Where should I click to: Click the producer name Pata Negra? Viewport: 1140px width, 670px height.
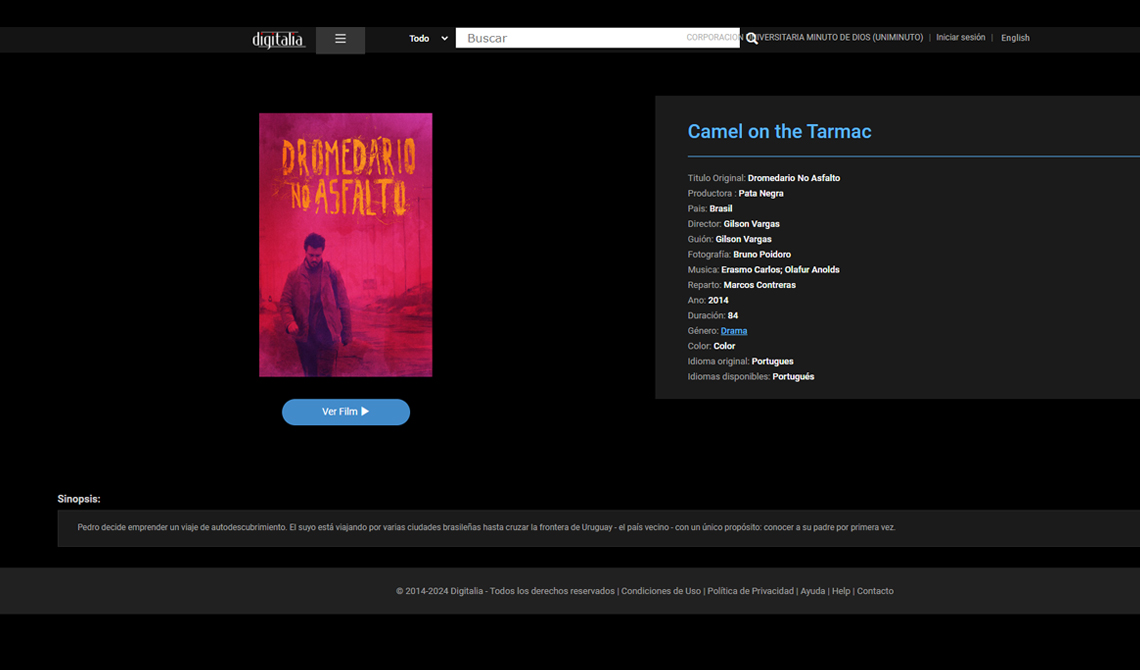pos(761,193)
